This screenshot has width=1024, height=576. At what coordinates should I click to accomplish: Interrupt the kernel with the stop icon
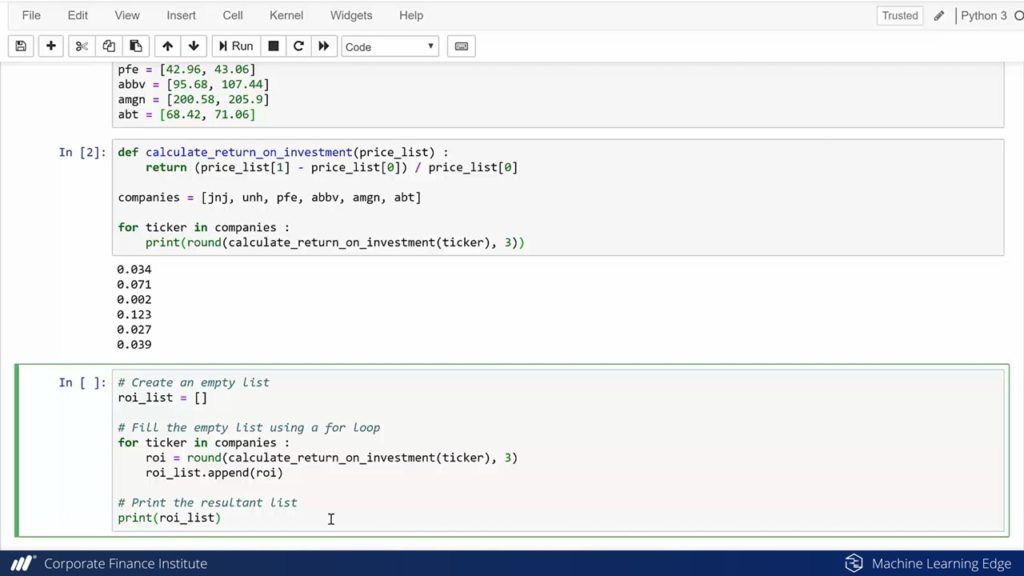[x=273, y=46]
